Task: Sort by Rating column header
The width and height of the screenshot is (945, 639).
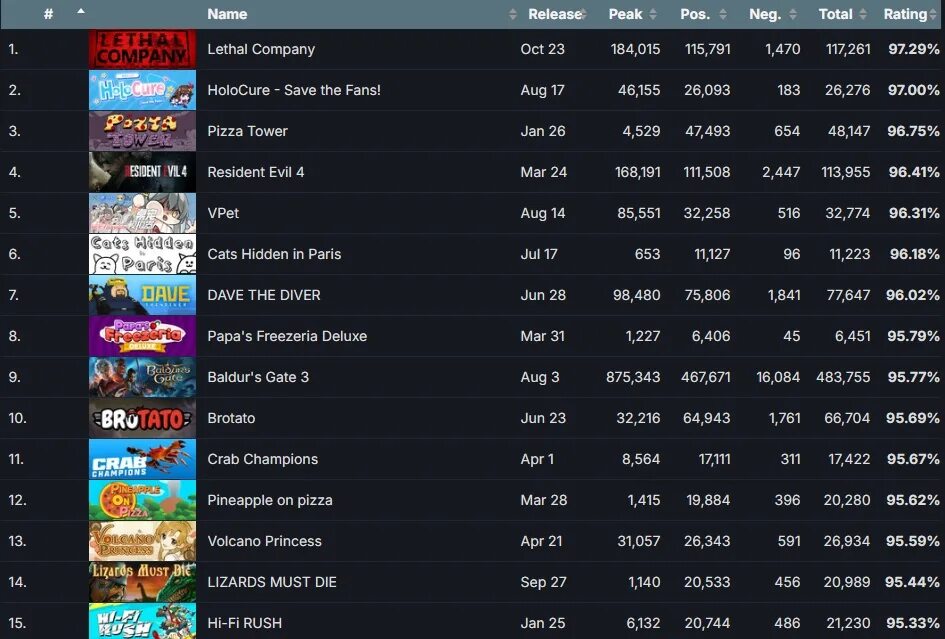Action: 905,14
